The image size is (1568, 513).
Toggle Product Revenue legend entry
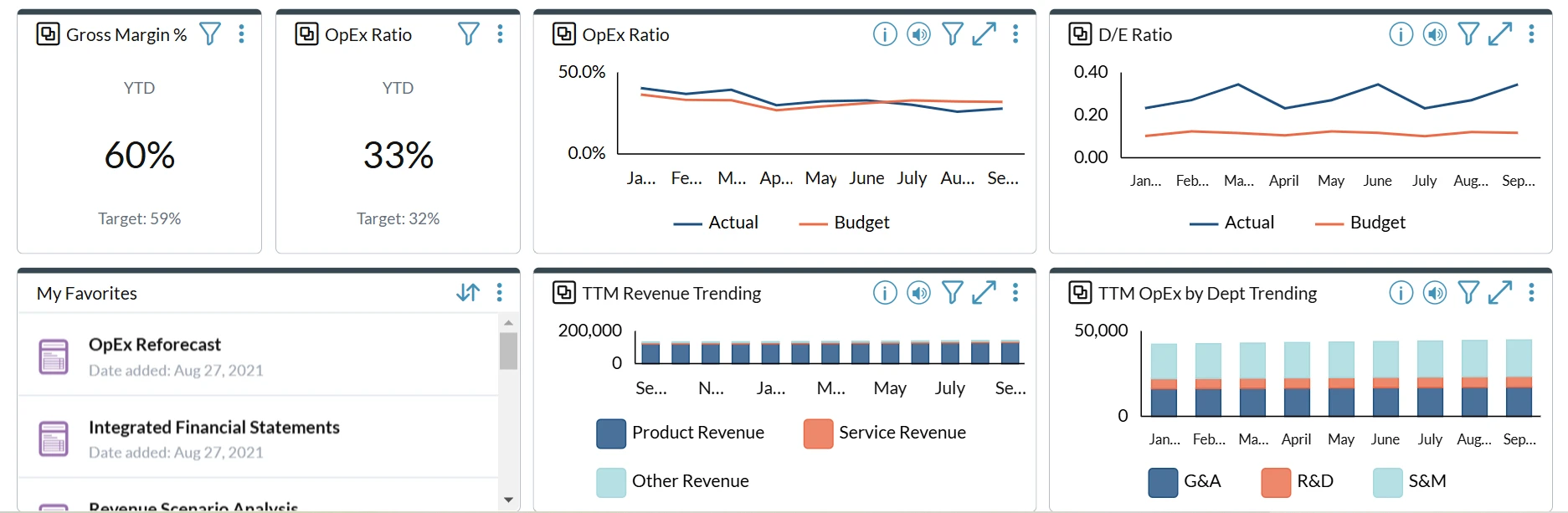point(681,433)
